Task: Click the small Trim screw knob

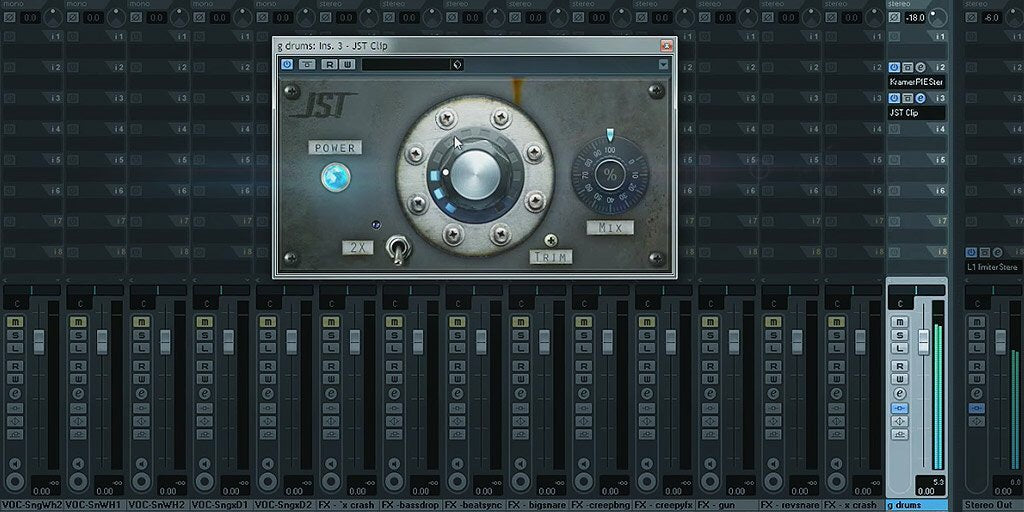Action: coord(551,240)
